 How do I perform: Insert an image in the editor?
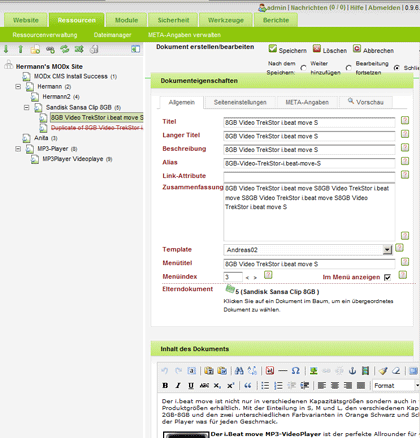313,371
